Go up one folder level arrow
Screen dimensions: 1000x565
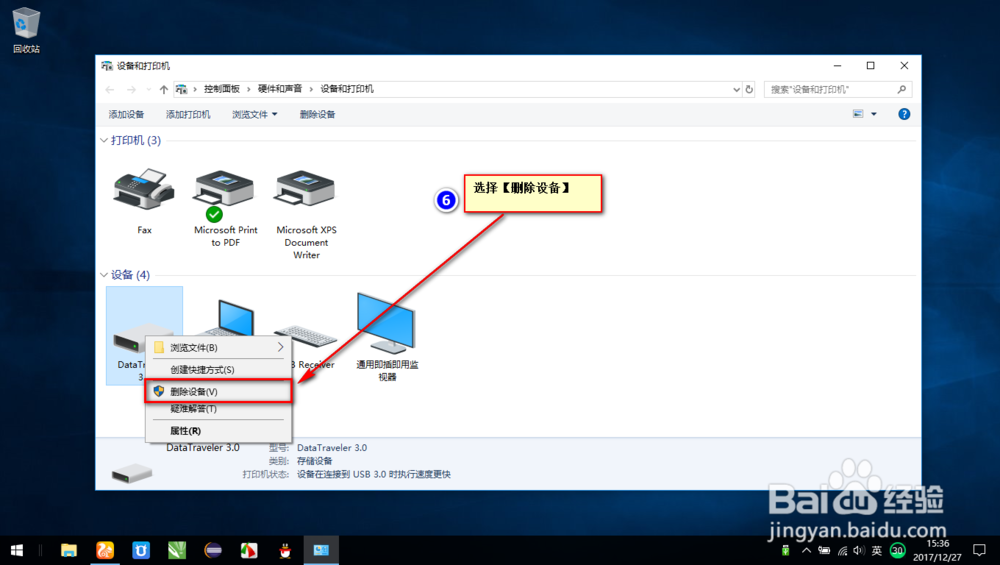pyautogui.click(x=164, y=89)
